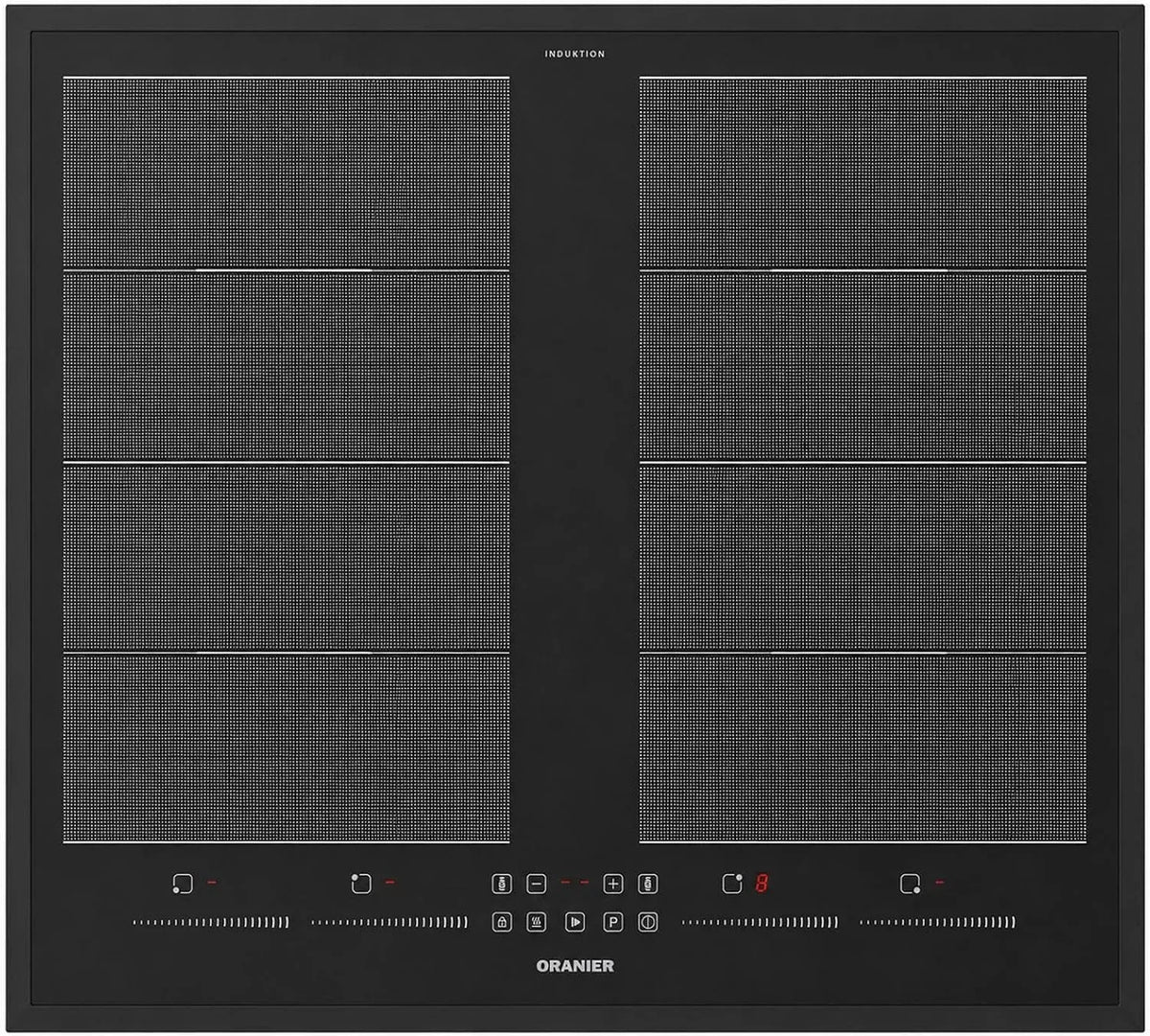The width and height of the screenshot is (1150, 1036).
Task: Tap the right bridge zone key
Action: [x=648, y=884]
